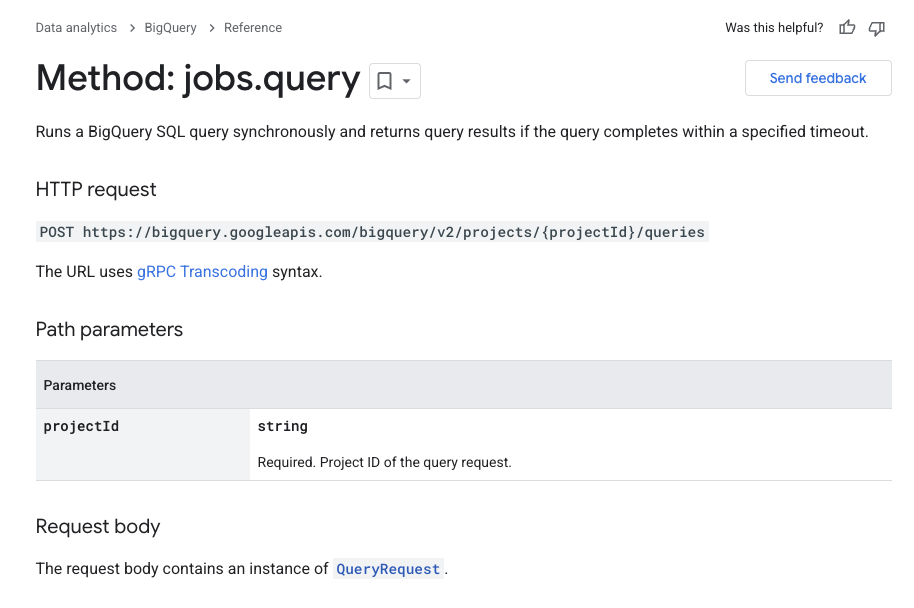This screenshot has width=914, height=608.
Task: Click the string type label
Action: (x=283, y=426)
